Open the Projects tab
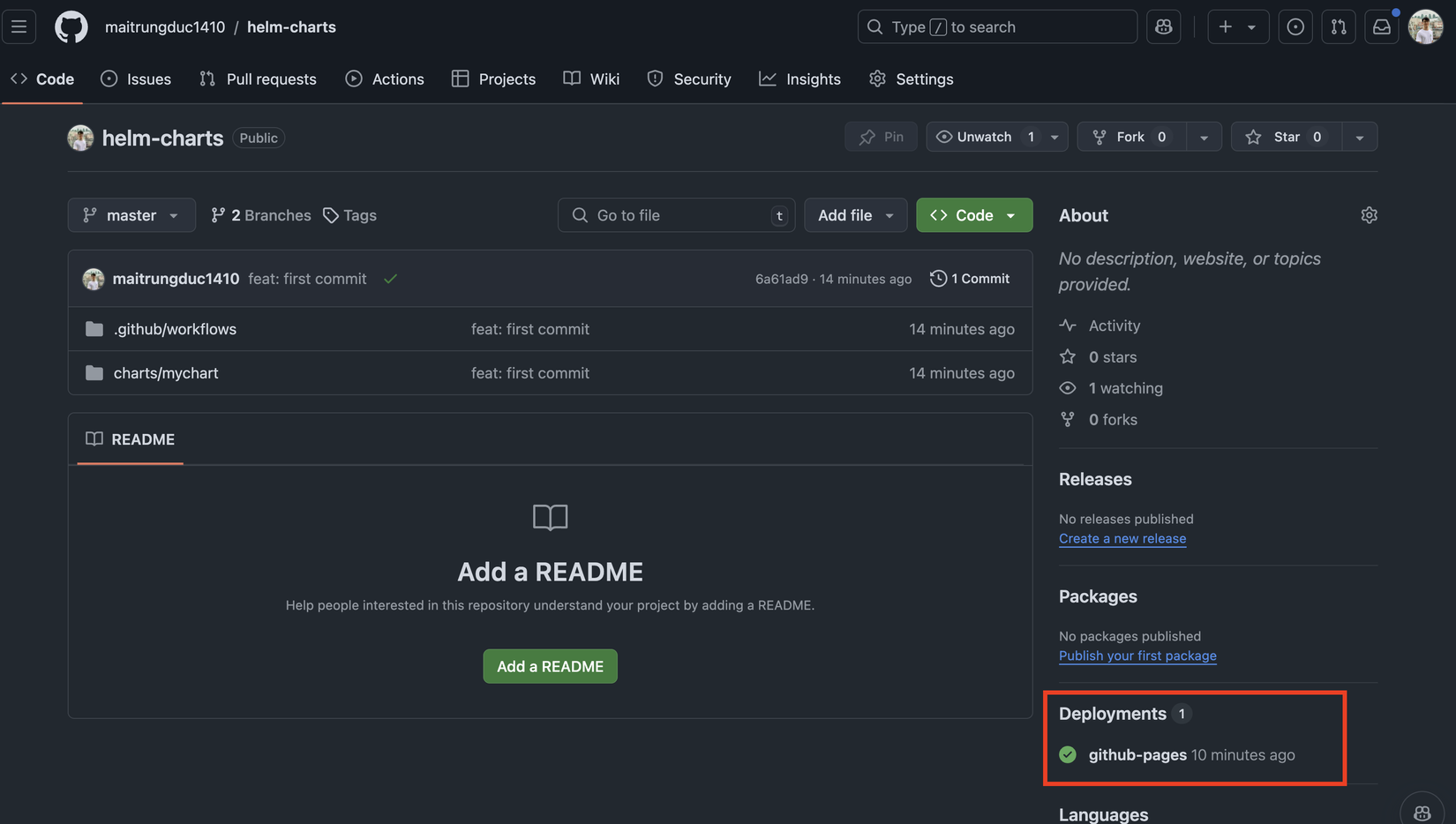The image size is (1456, 824). click(x=494, y=79)
